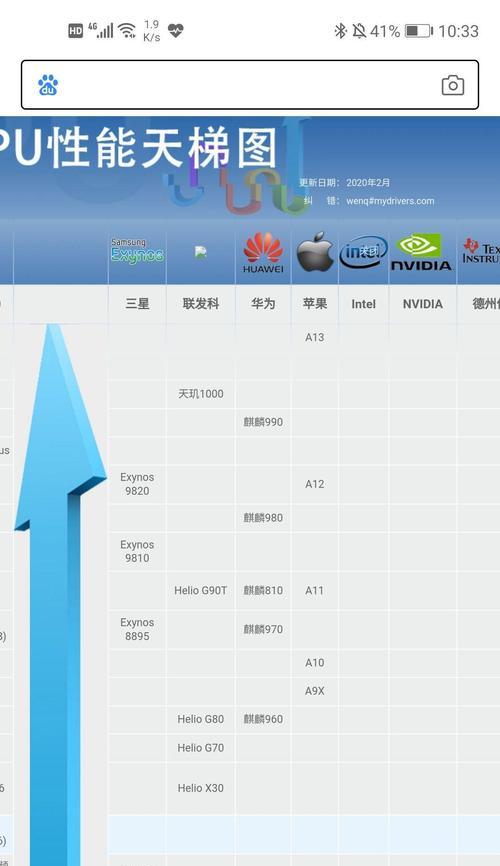Tap the battery indicator icon

419,31
